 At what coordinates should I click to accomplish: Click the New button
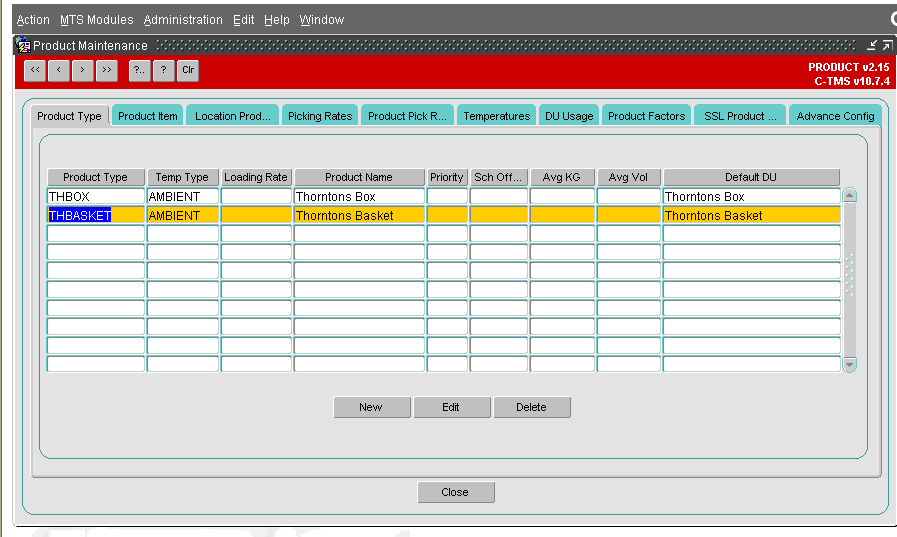click(372, 407)
